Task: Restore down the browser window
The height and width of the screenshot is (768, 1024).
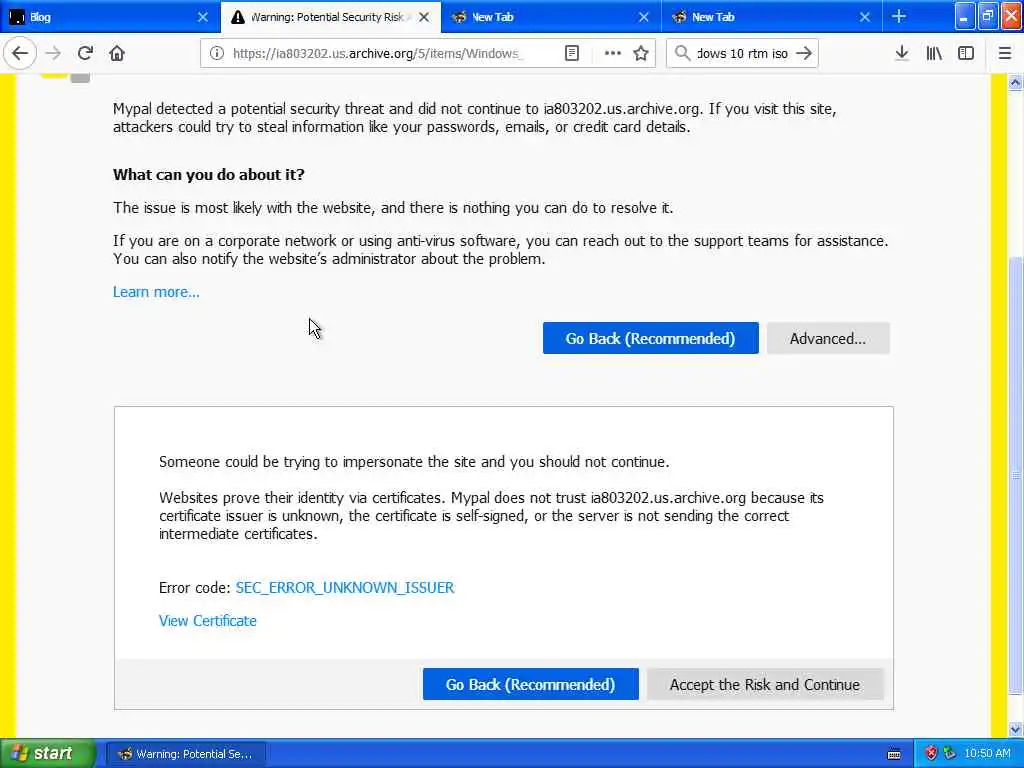Action: 987,16
